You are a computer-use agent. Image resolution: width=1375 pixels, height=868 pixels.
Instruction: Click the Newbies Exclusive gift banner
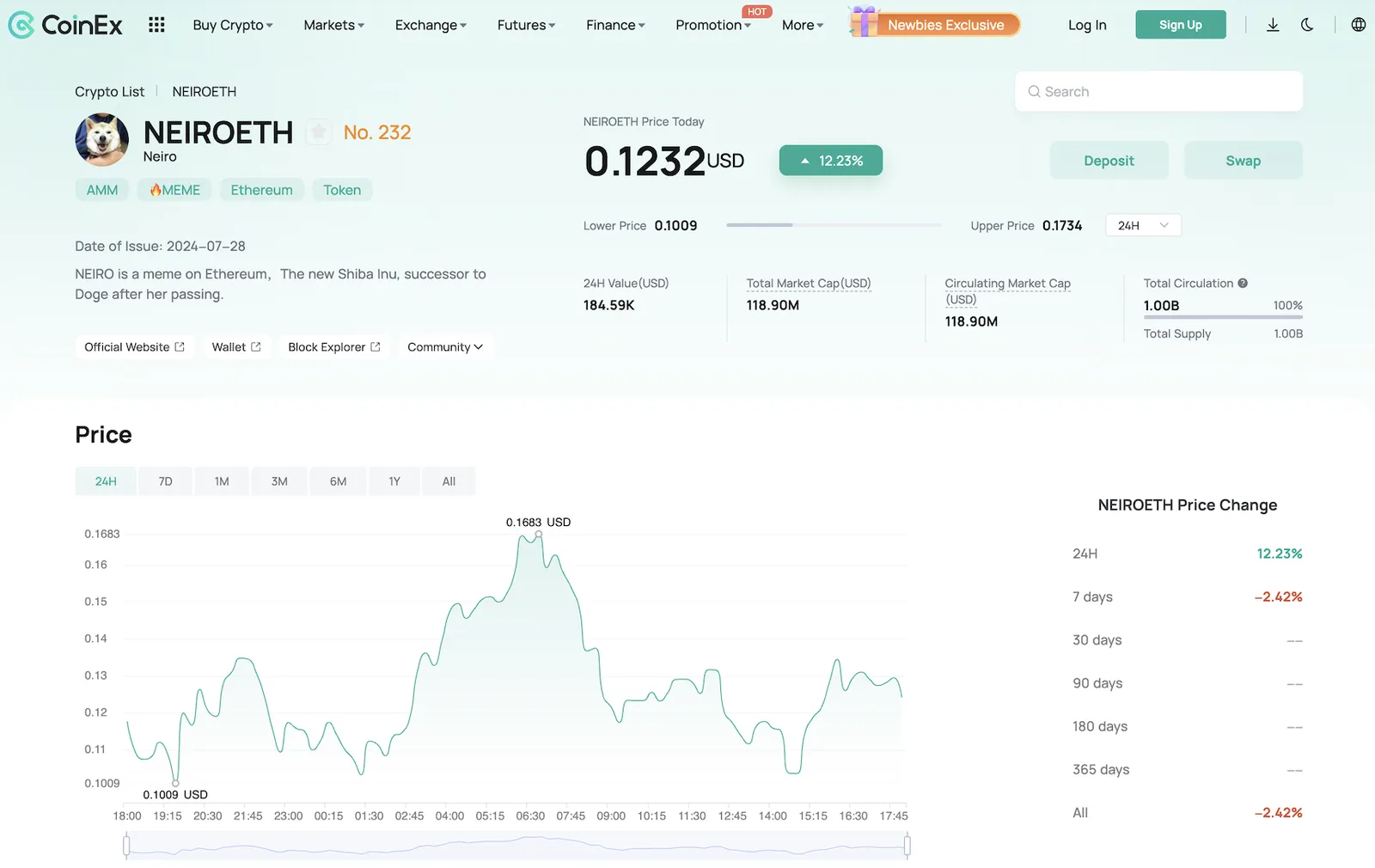pos(934,24)
